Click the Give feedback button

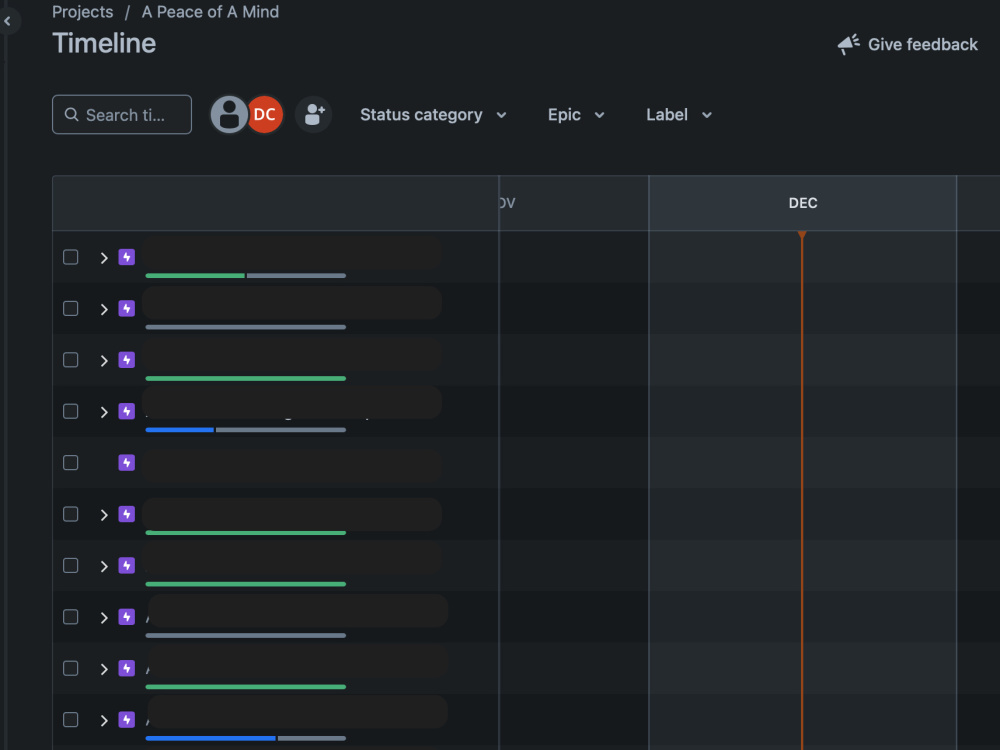pyautogui.click(x=907, y=45)
